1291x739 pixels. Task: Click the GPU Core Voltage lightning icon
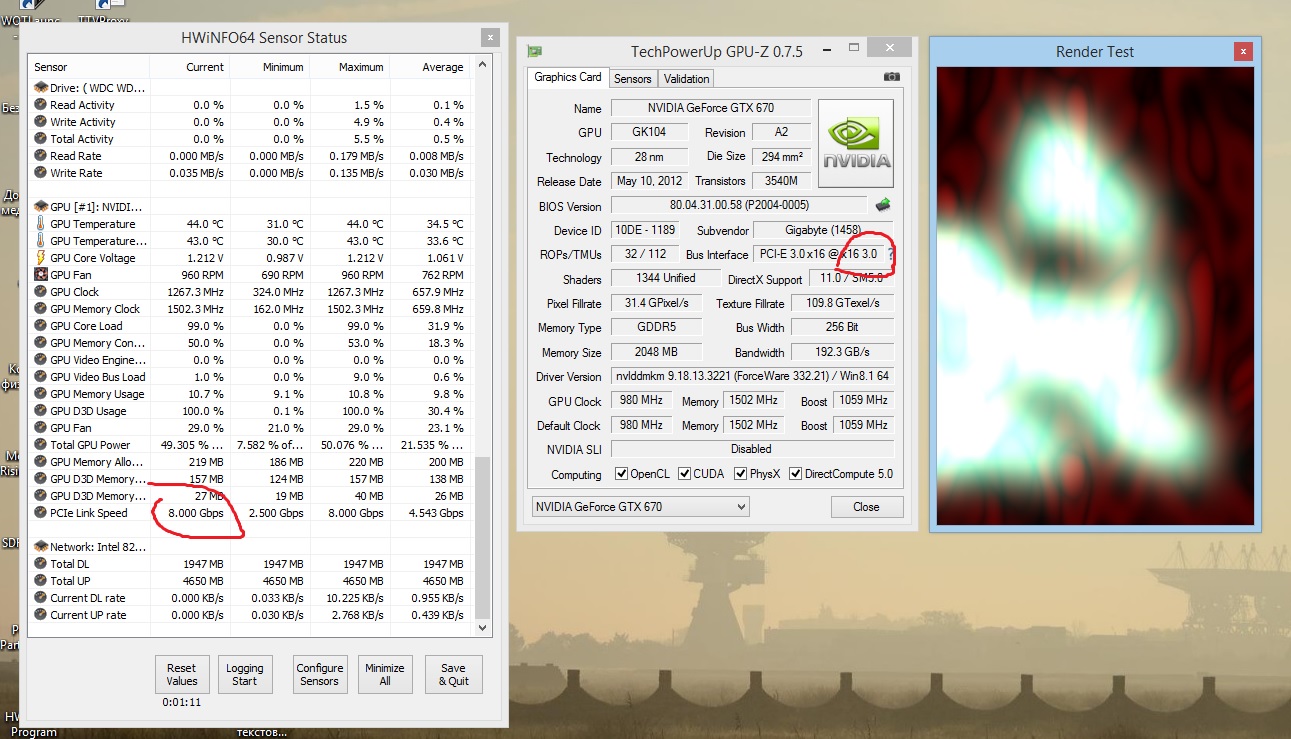40,258
